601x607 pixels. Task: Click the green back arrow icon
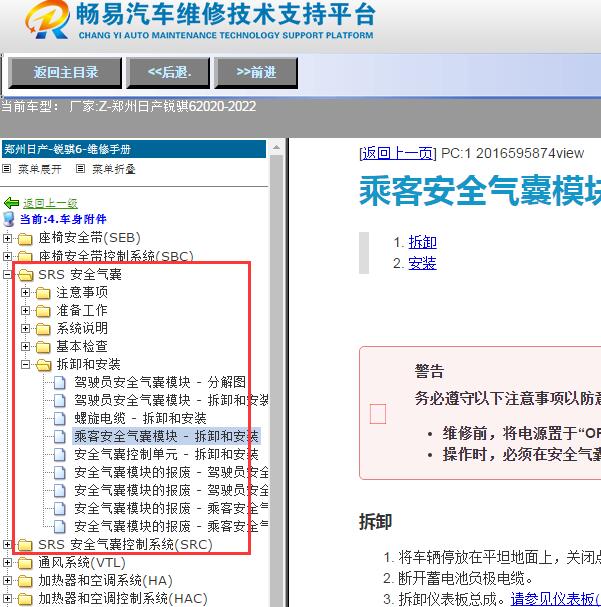[x=11, y=202]
